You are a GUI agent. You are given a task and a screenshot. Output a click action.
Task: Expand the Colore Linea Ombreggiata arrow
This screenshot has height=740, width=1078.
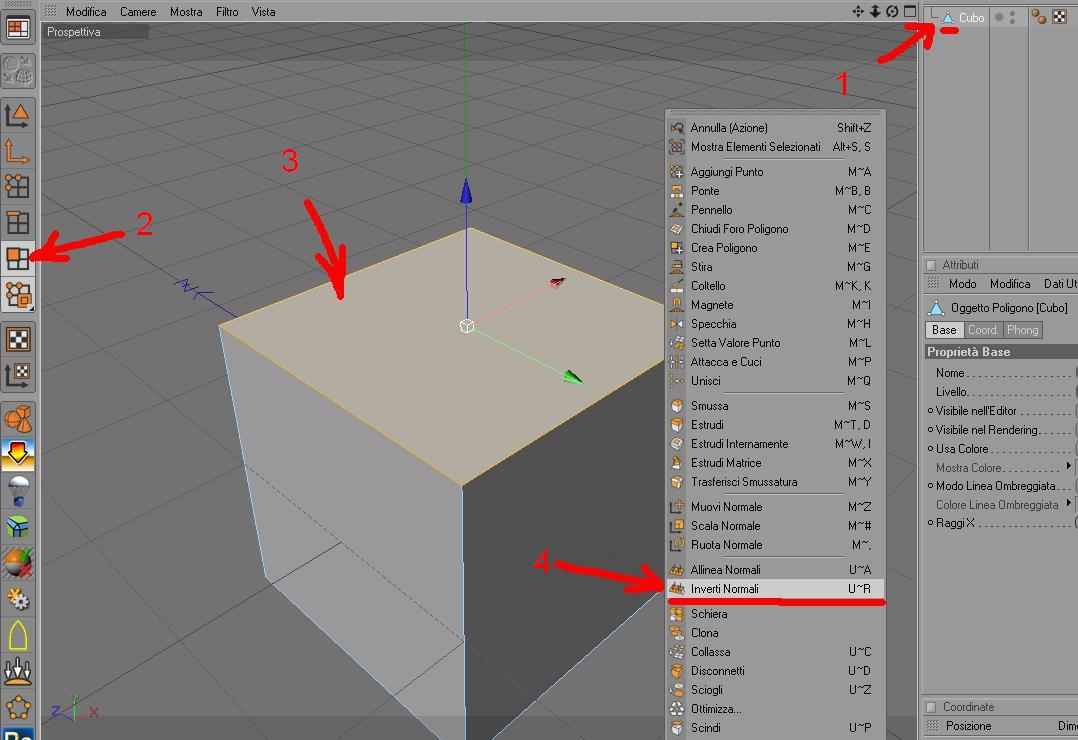(x=1068, y=503)
